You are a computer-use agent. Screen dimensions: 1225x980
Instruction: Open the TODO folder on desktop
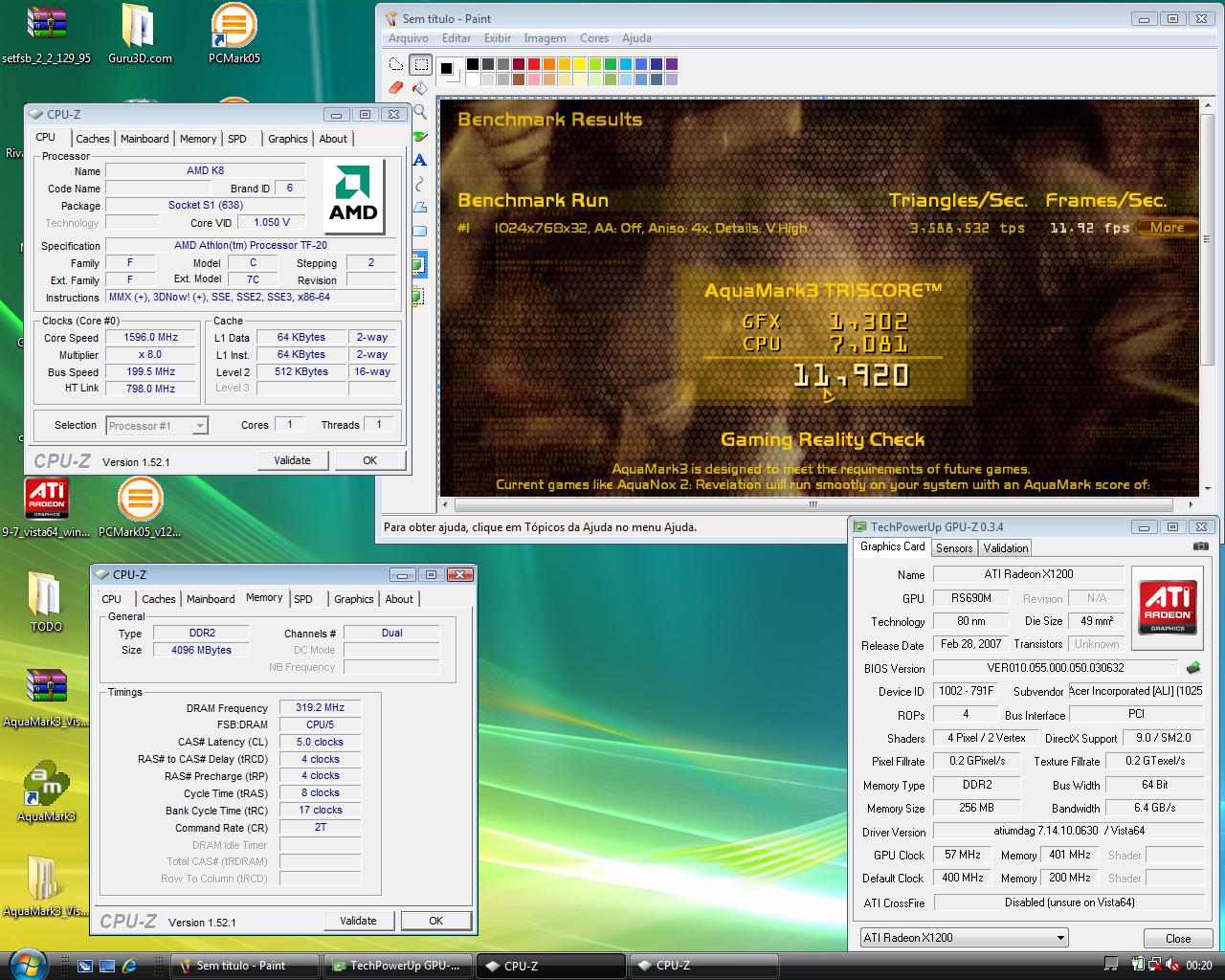(46, 603)
